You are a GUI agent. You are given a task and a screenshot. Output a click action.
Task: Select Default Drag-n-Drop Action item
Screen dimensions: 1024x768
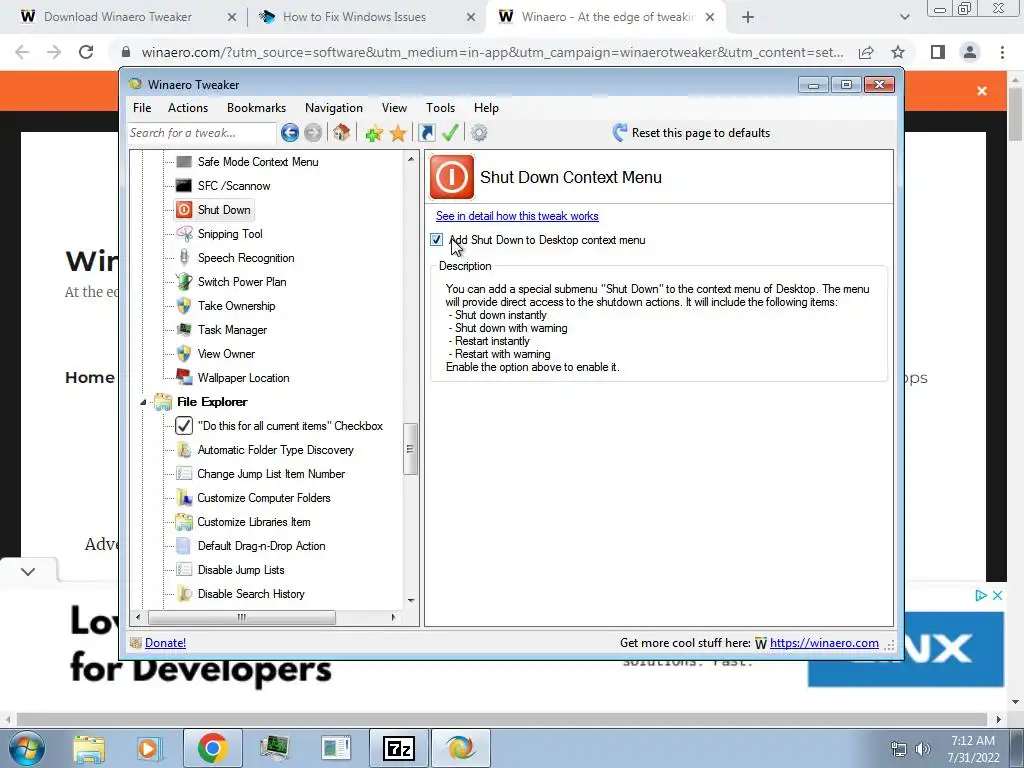pos(261,546)
